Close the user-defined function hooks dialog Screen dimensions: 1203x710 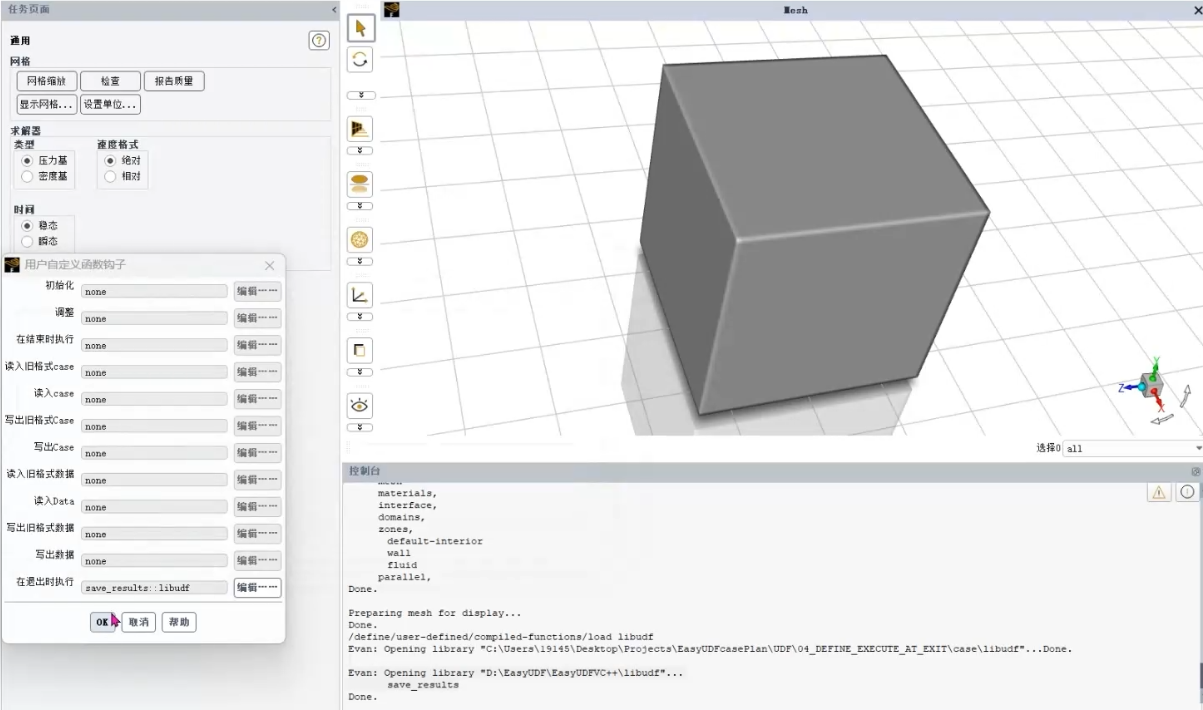(x=269, y=265)
